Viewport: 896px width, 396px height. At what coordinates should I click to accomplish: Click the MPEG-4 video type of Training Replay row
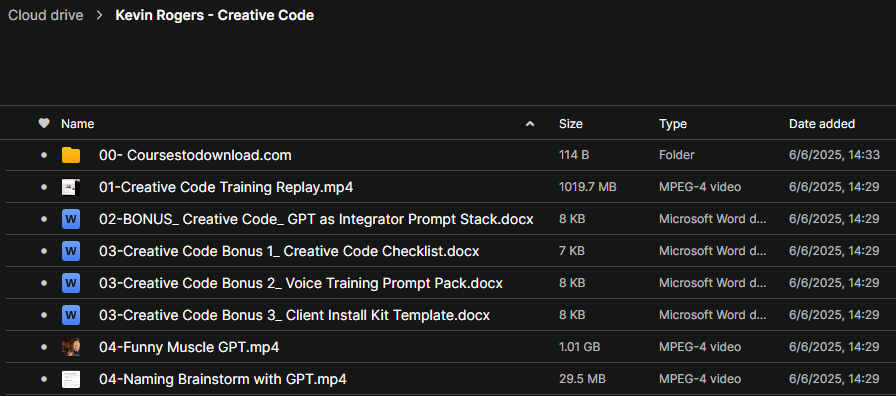click(700, 187)
